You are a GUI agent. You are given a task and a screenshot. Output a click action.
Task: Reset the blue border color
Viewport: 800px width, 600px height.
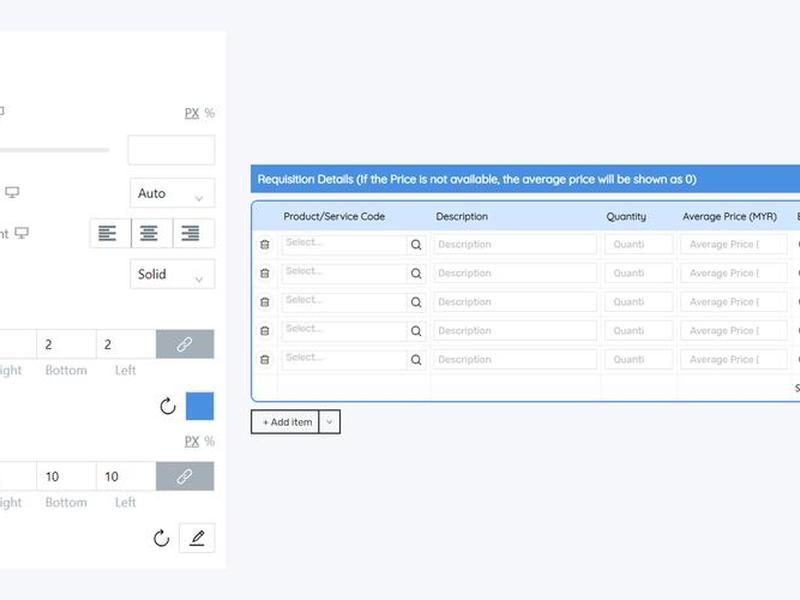click(168, 406)
